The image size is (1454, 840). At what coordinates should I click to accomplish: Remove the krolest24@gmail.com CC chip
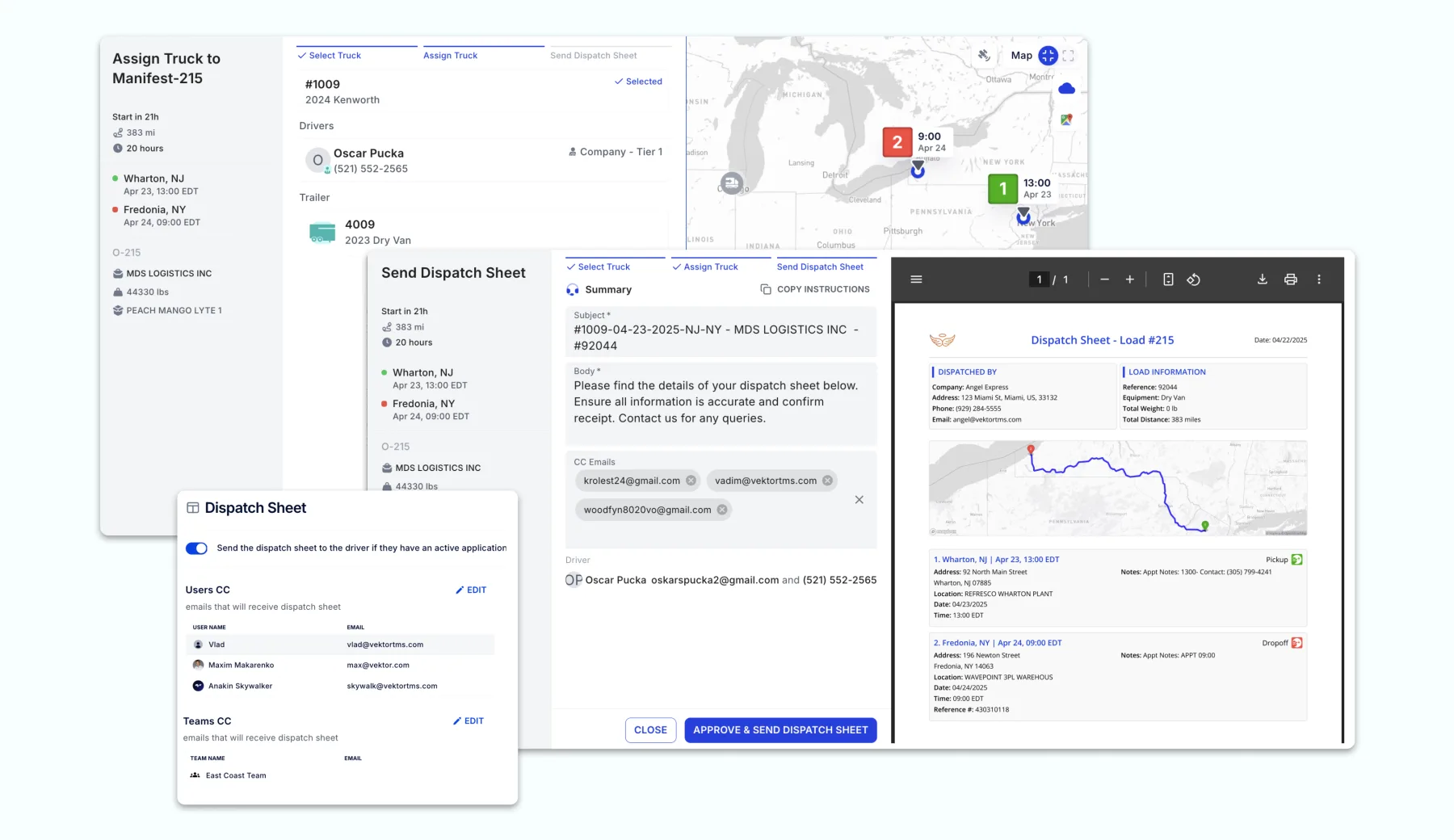tap(691, 481)
